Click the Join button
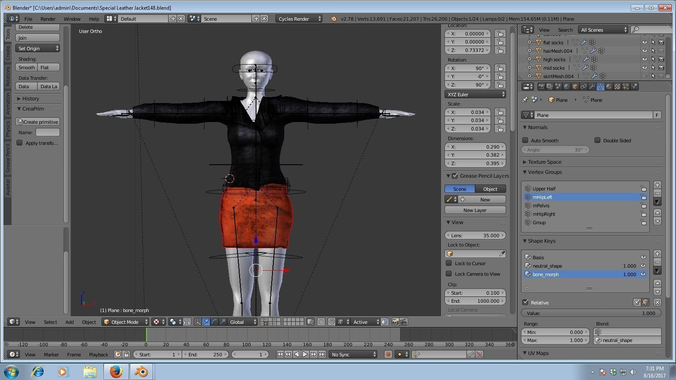This screenshot has width=676, height=380. [38, 38]
